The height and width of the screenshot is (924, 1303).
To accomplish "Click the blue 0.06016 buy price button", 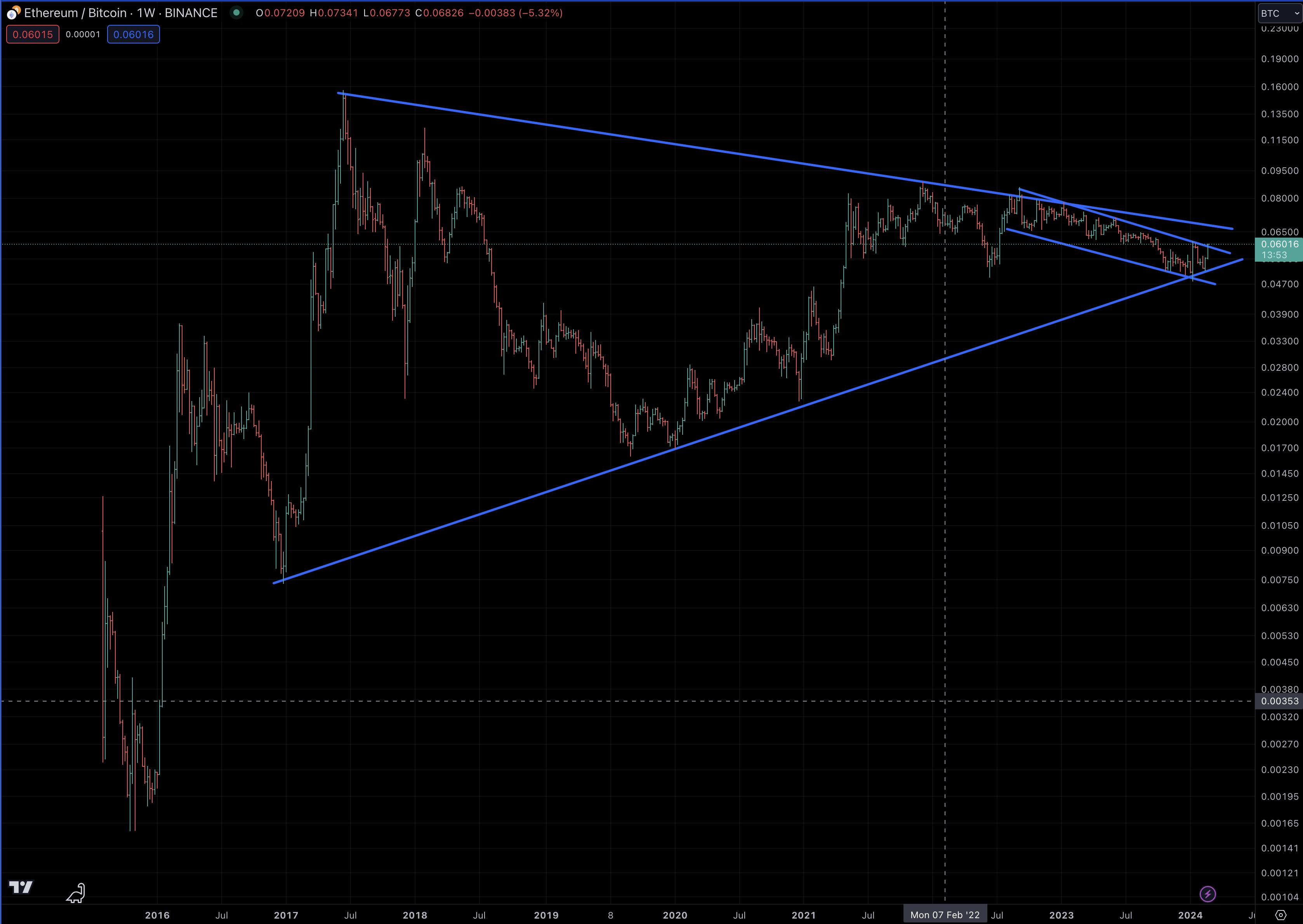I will pyautogui.click(x=133, y=35).
